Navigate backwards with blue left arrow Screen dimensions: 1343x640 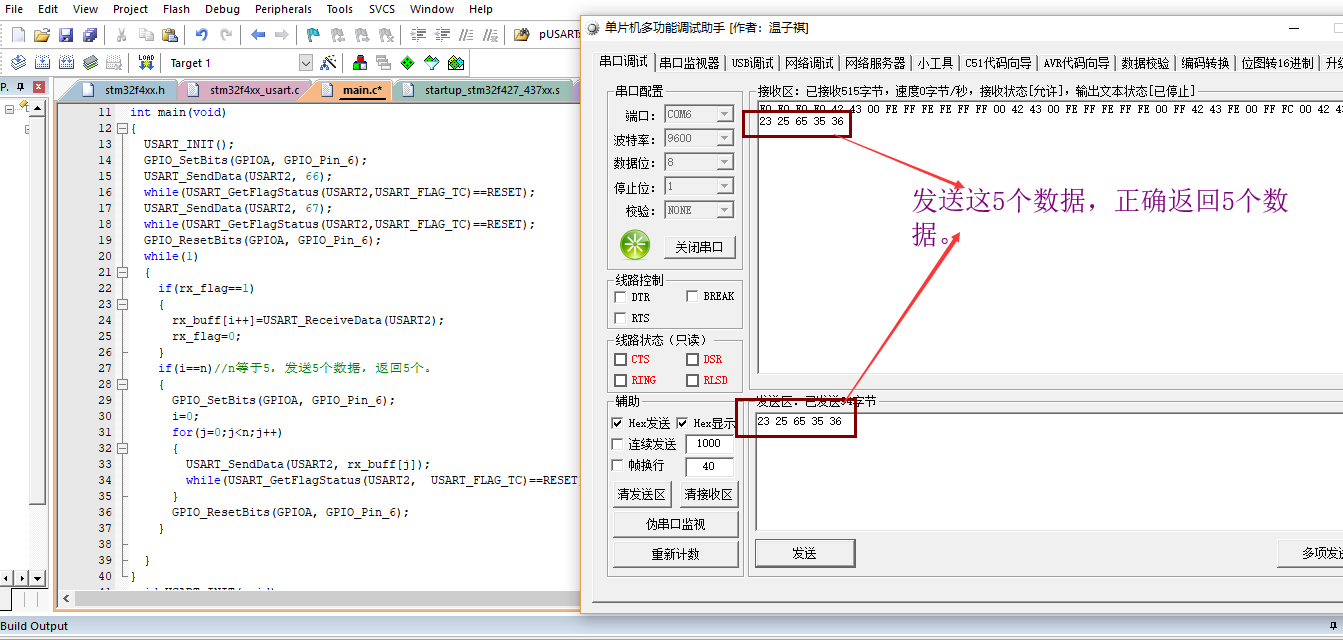click(258, 35)
